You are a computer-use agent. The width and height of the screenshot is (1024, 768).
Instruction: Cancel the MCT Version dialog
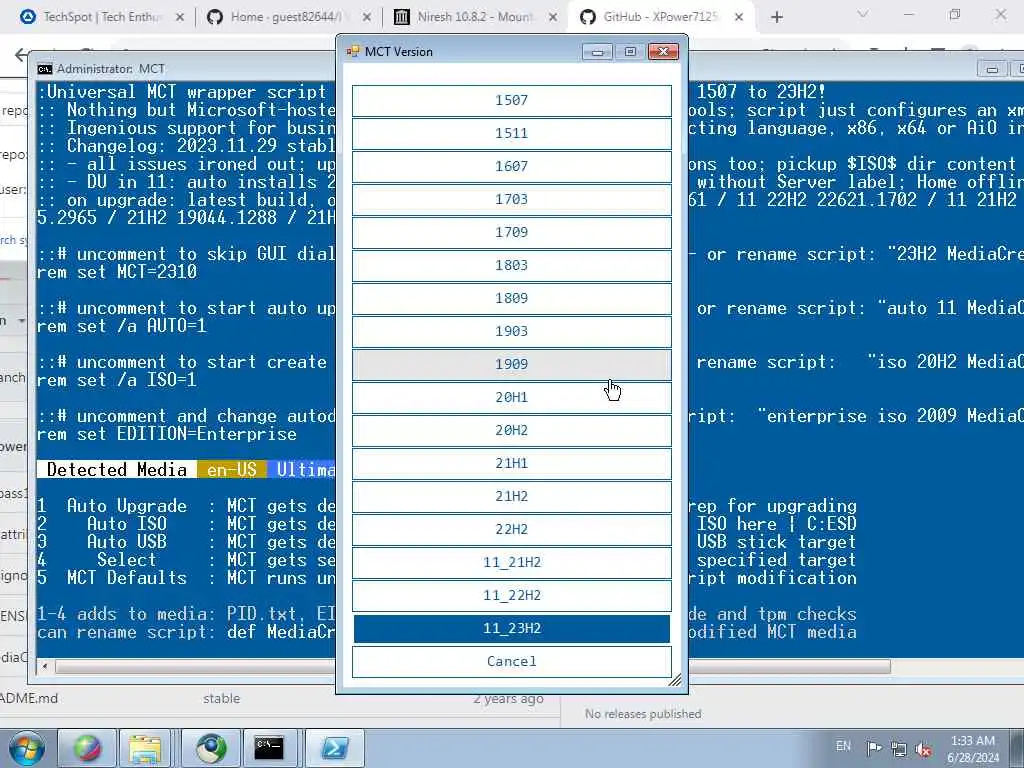511,662
